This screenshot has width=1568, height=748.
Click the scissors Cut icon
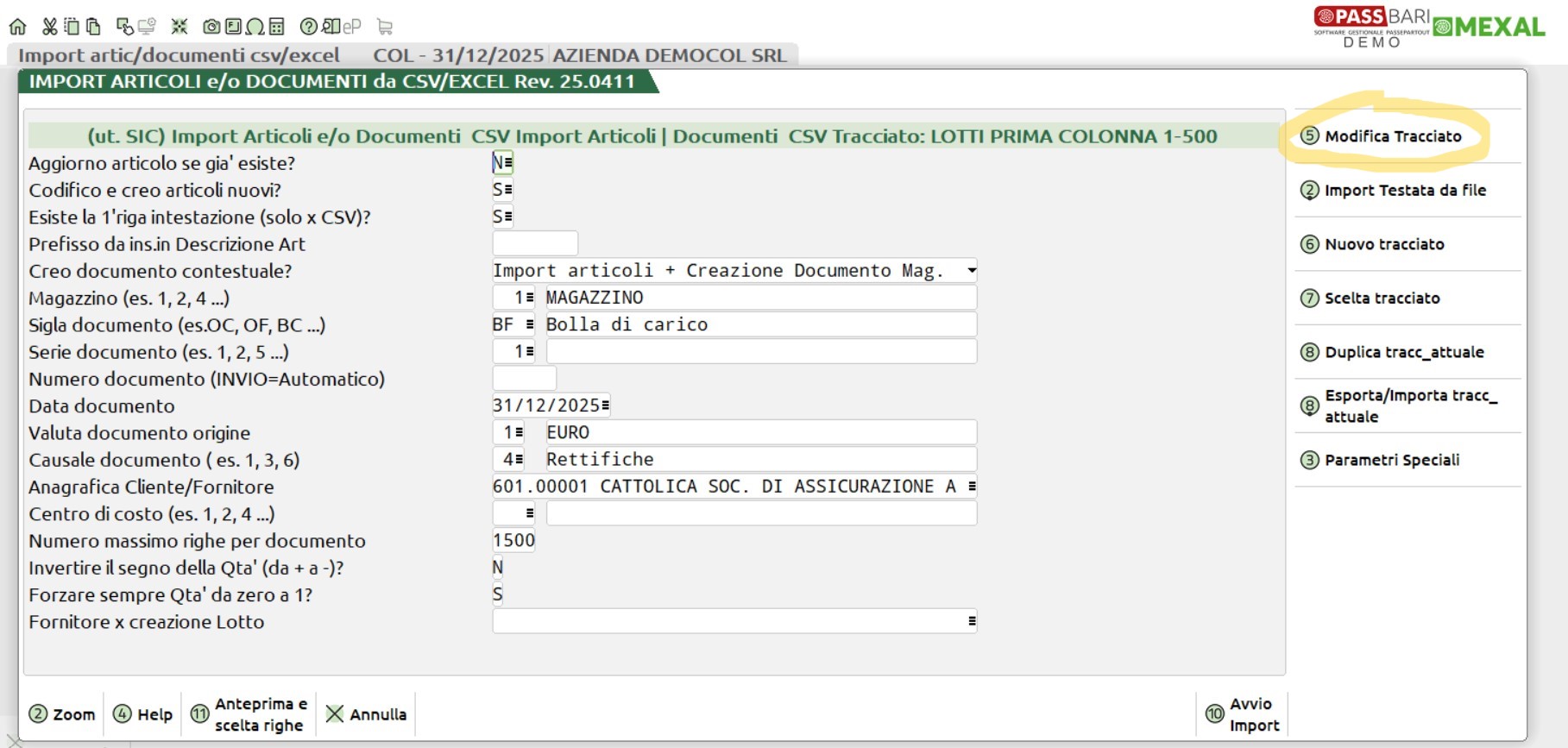pos(50,27)
